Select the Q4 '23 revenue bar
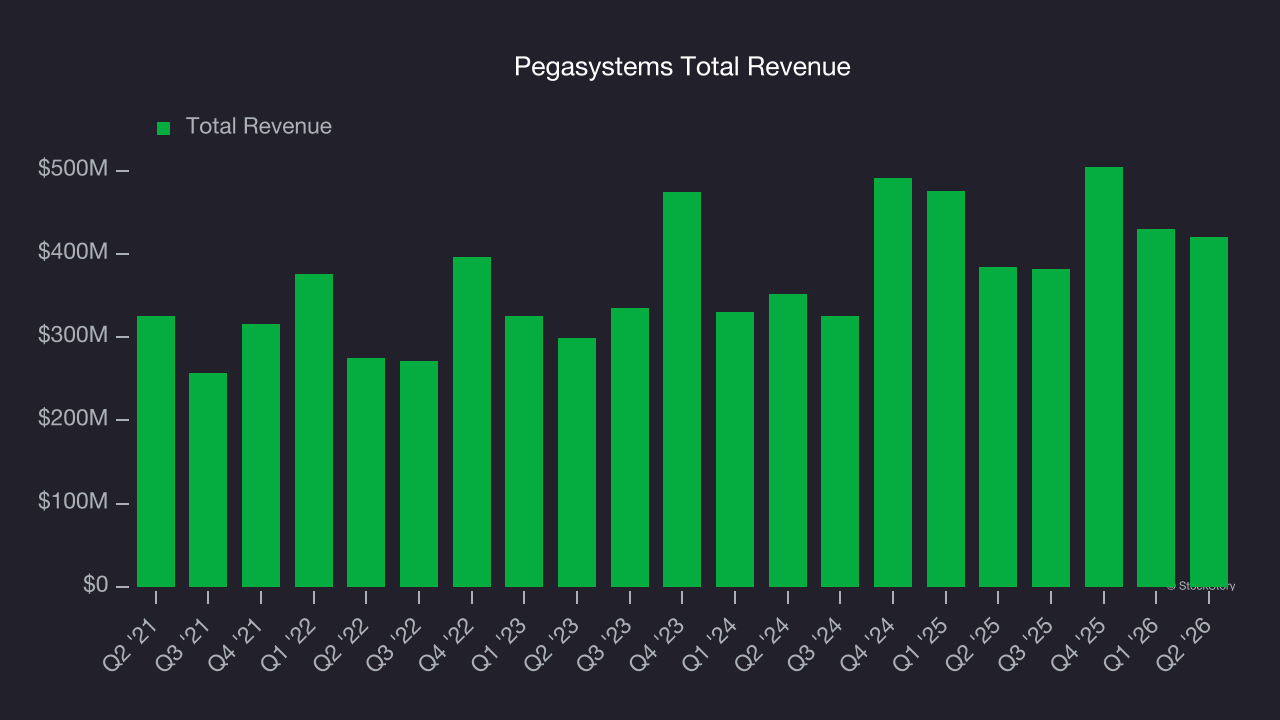The height and width of the screenshot is (720, 1280). click(682, 389)
